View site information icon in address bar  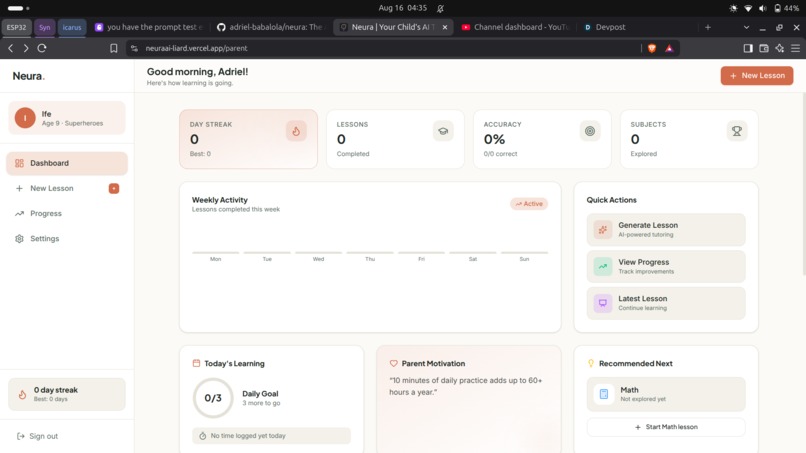tap(134, 48)
